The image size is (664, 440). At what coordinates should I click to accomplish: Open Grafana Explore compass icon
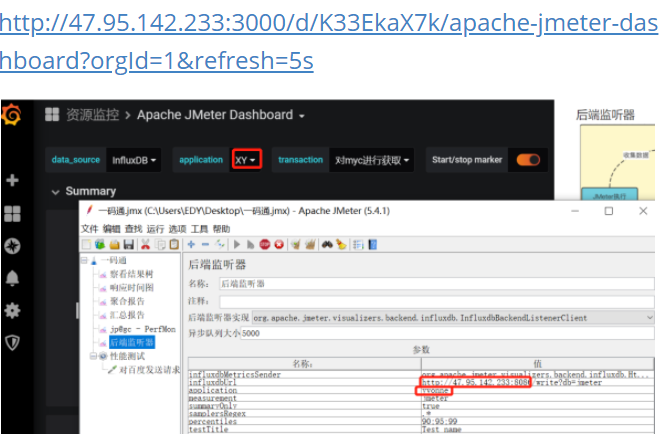click(12, 246)
